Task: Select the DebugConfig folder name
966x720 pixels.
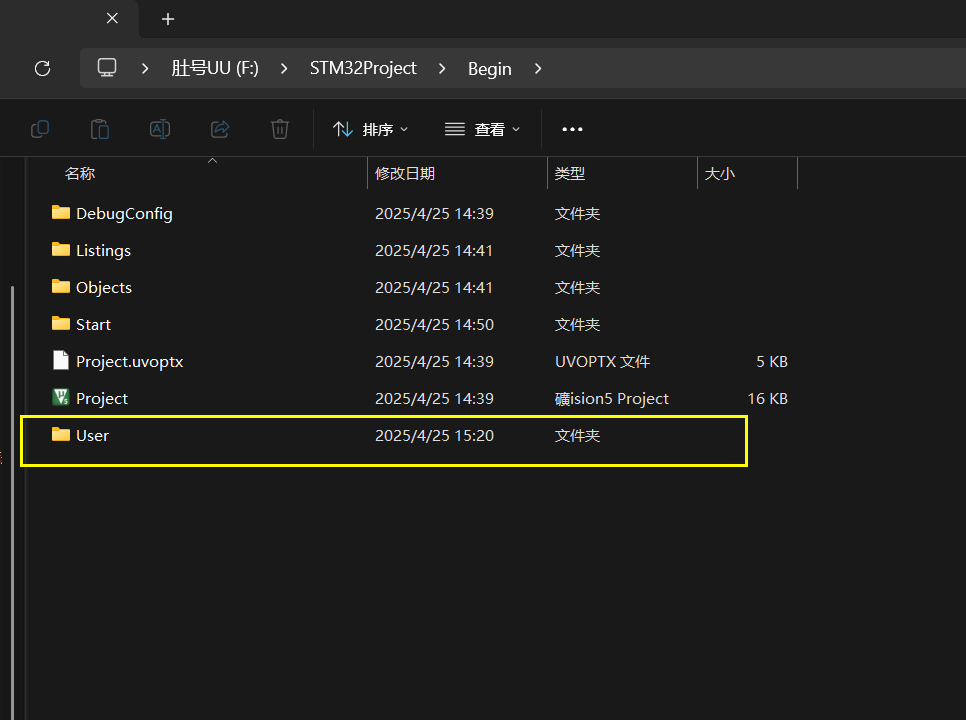Action: [x=124, y=214]
